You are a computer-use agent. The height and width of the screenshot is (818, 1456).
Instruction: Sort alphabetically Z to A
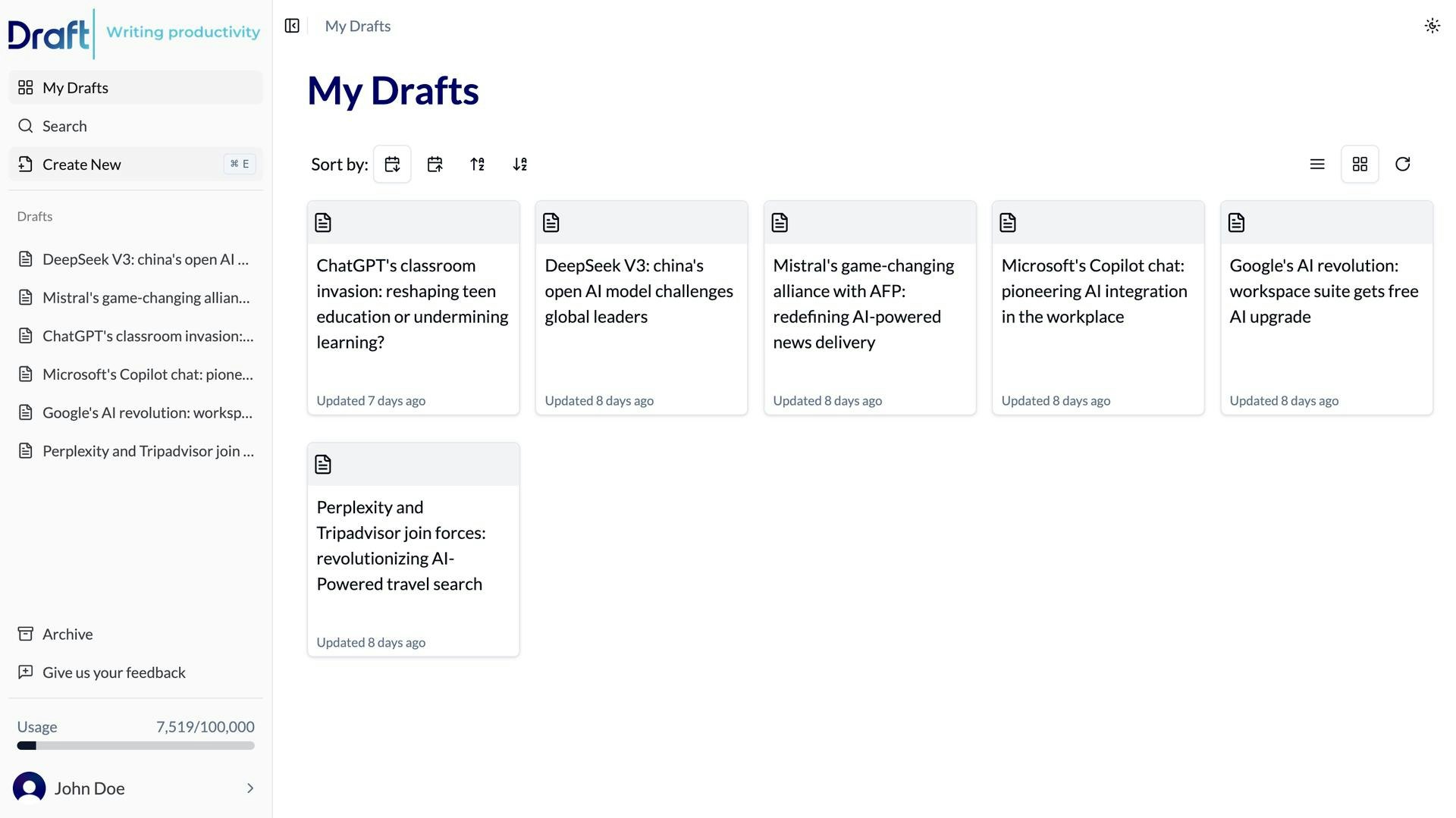(x=519, y=164)
